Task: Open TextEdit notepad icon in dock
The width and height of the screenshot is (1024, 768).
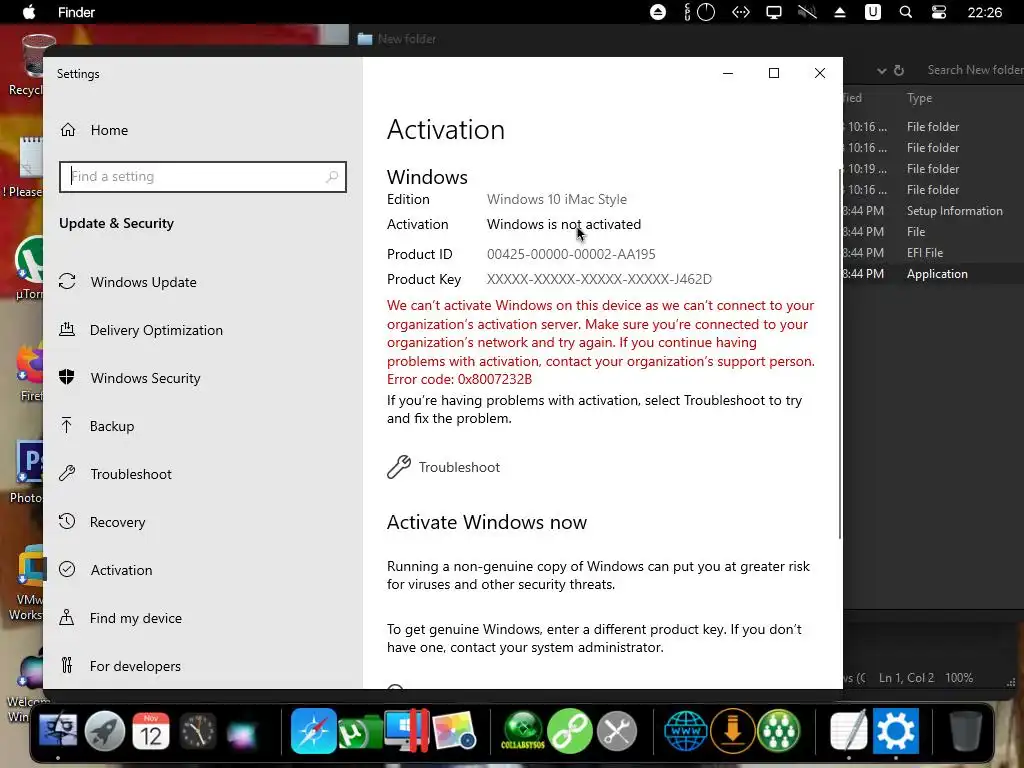Action: click(848, 730)
